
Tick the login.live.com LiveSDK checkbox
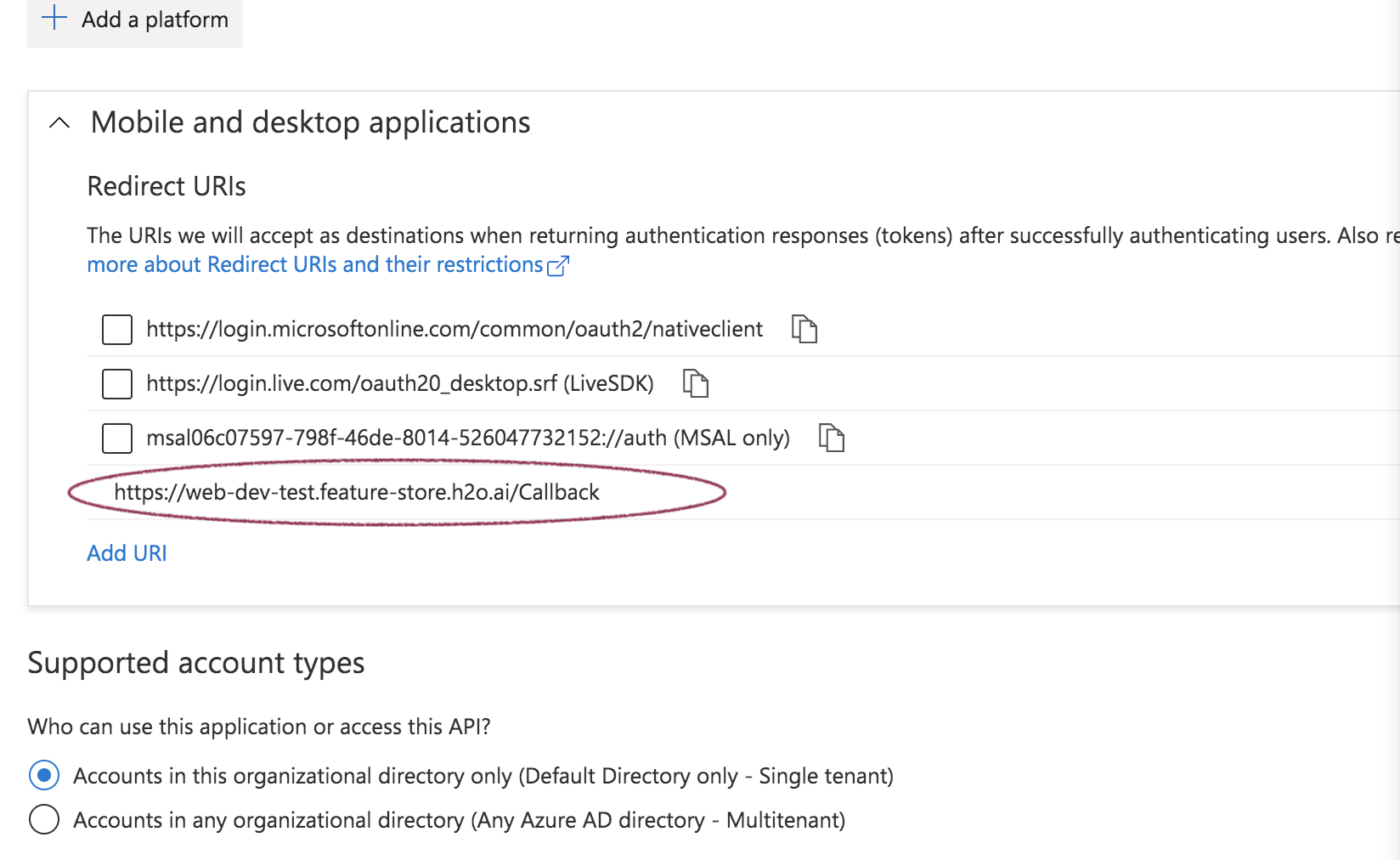tap(117, 384)
